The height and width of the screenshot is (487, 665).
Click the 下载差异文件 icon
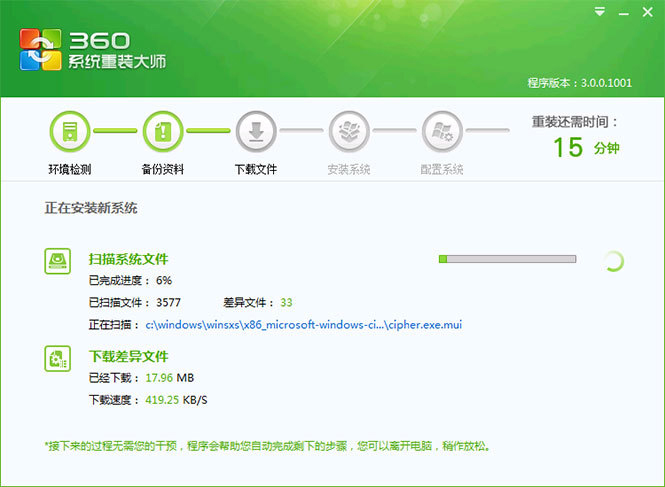point(59,359)
